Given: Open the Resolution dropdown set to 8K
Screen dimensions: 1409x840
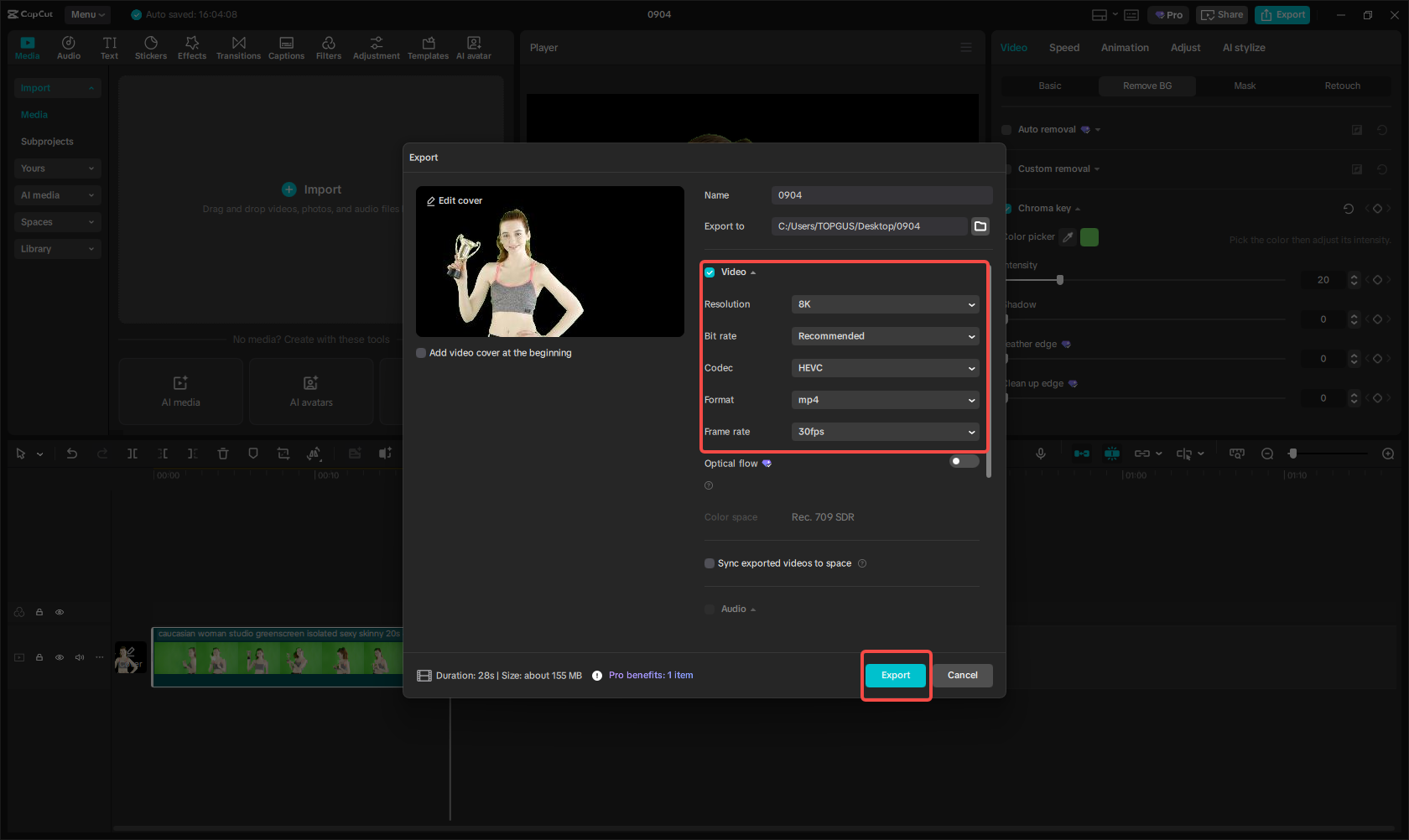Looking at the screenshot, I should 885,304.
